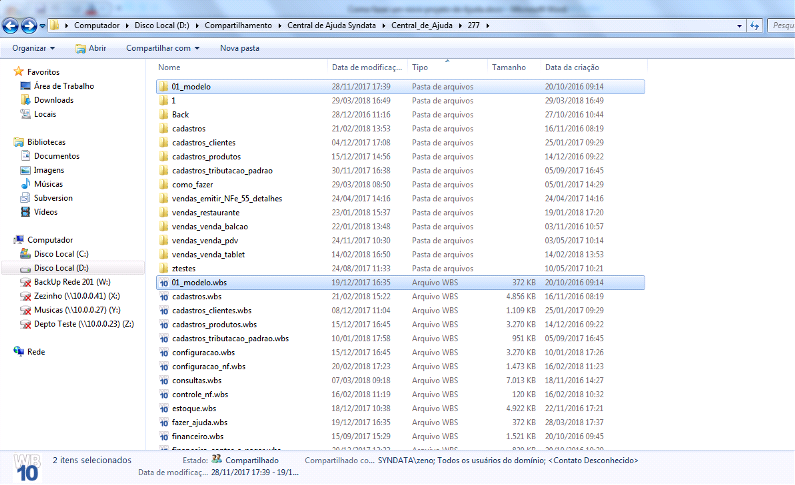The image size is (795, 485).
Task: Select the estoque.wbs file icon
Action: pyautogui.click(x=164, y=409)
